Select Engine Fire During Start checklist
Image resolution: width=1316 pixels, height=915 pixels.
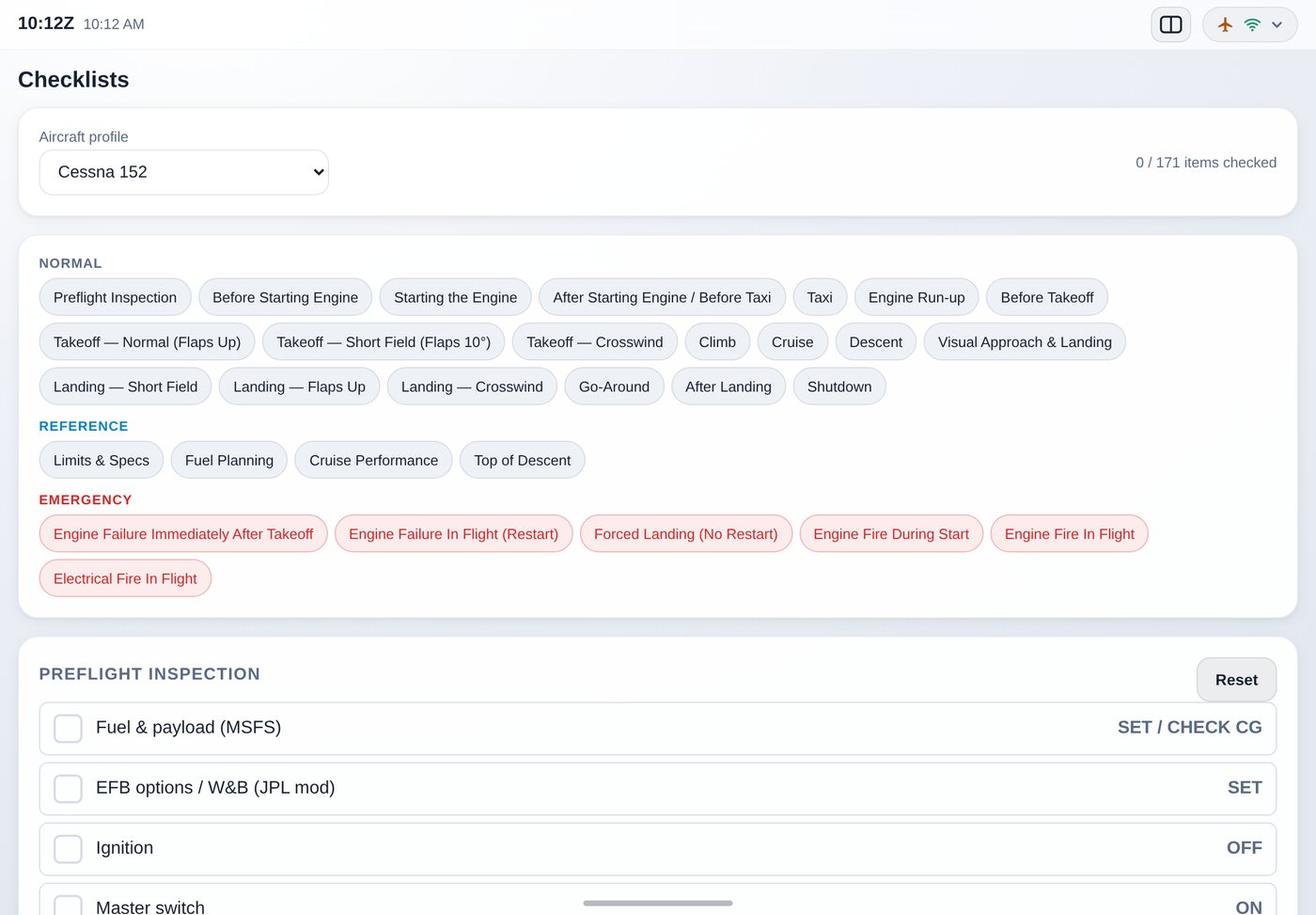click(x=891, y=534)
